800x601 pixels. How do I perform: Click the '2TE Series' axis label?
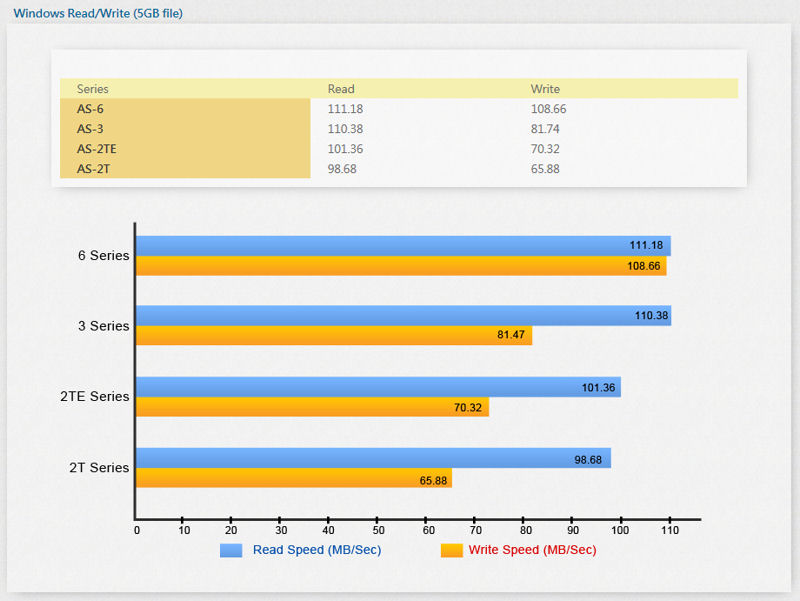(x=94, y=396)
